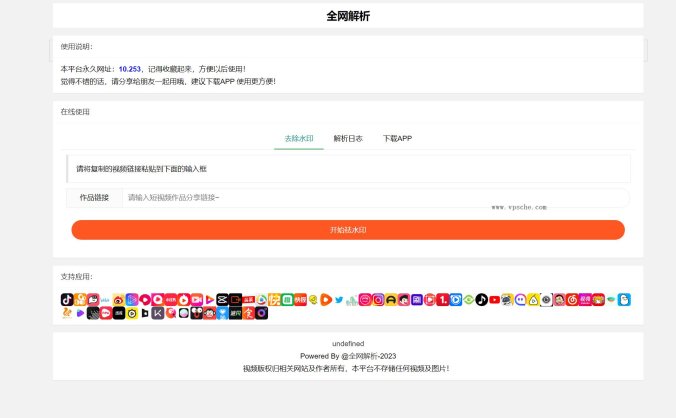
Task: Click the round black music-note icon
Action: click(x=482, y=299)
